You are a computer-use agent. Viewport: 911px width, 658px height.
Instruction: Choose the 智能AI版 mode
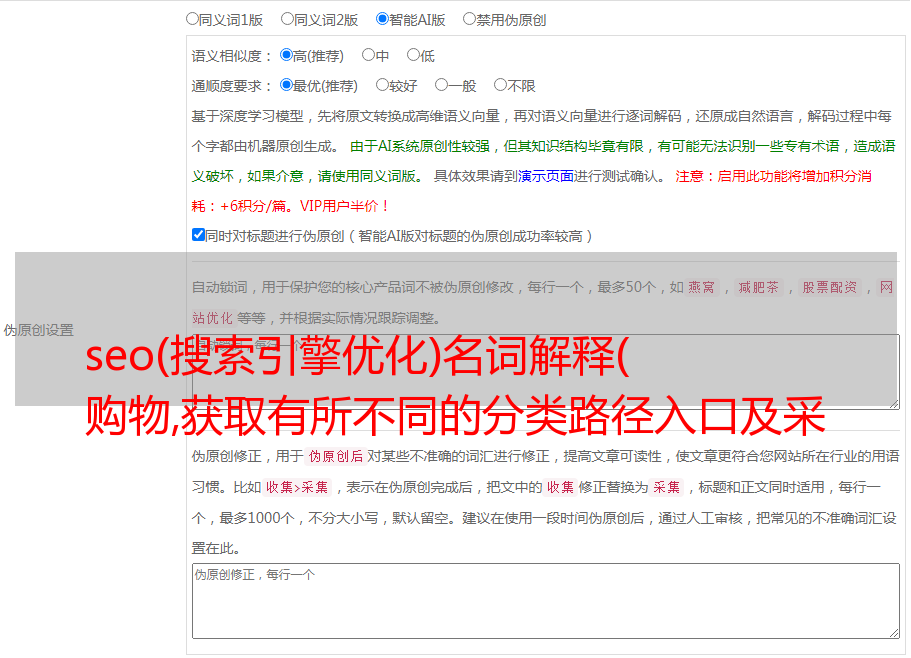click(382, 19)
